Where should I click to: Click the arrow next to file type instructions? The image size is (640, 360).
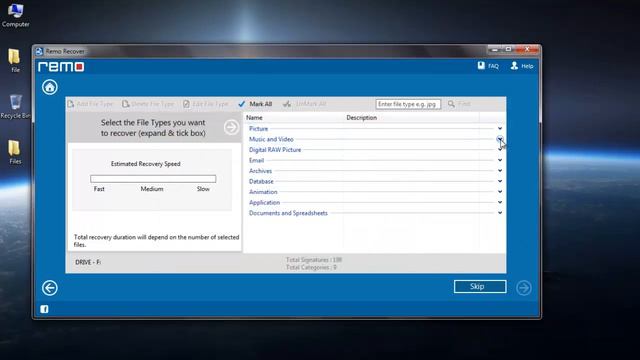point(231,127)
